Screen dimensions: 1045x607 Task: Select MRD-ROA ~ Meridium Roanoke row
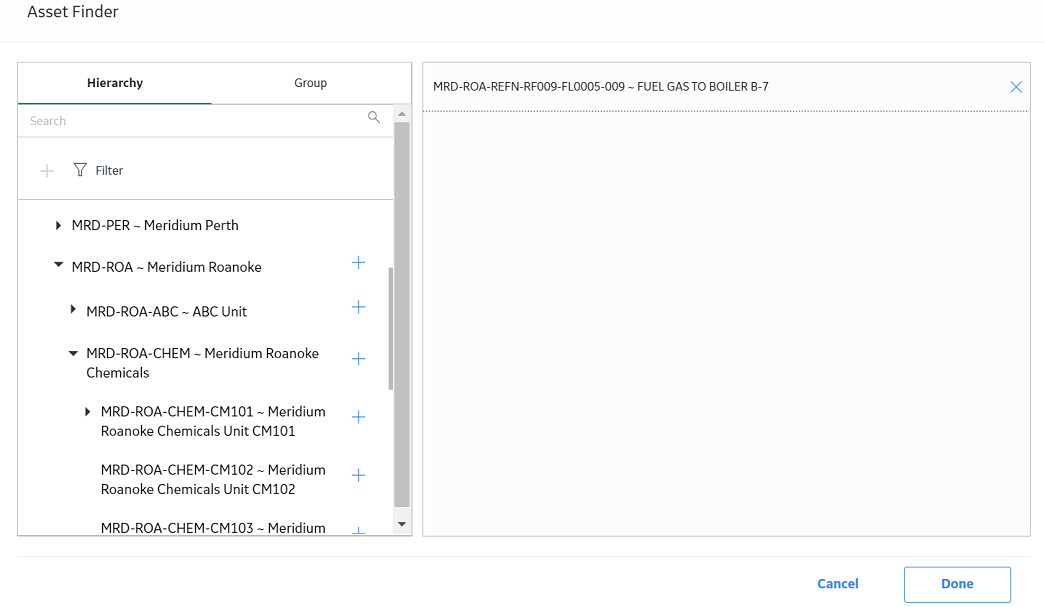tap(167, 267)
